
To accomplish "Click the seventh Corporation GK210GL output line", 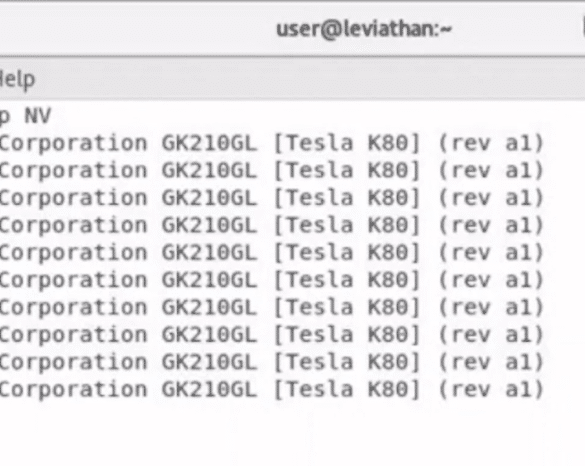I will coord(271,307).
